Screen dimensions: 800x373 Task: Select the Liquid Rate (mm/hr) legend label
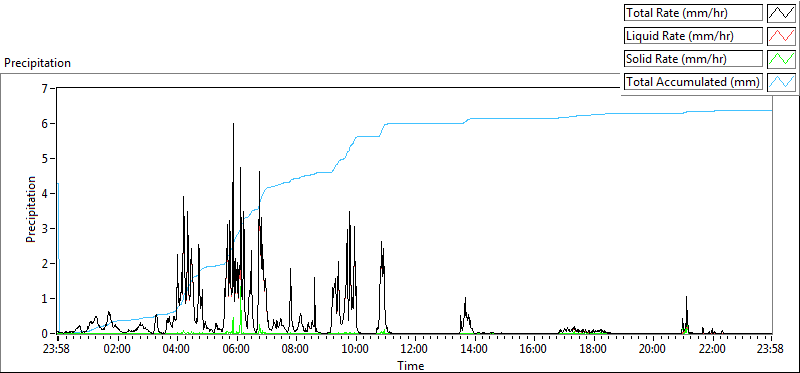(x=693, y=36)
